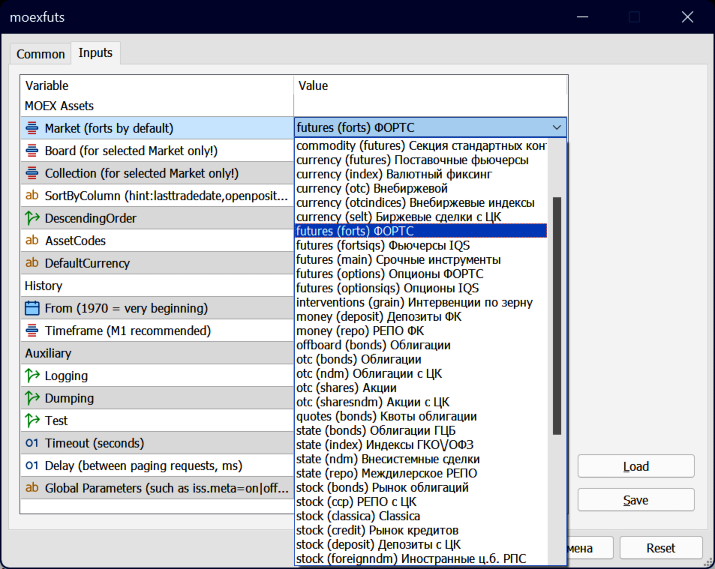Choose otc (shares) Акции

[x=421, y=388]
